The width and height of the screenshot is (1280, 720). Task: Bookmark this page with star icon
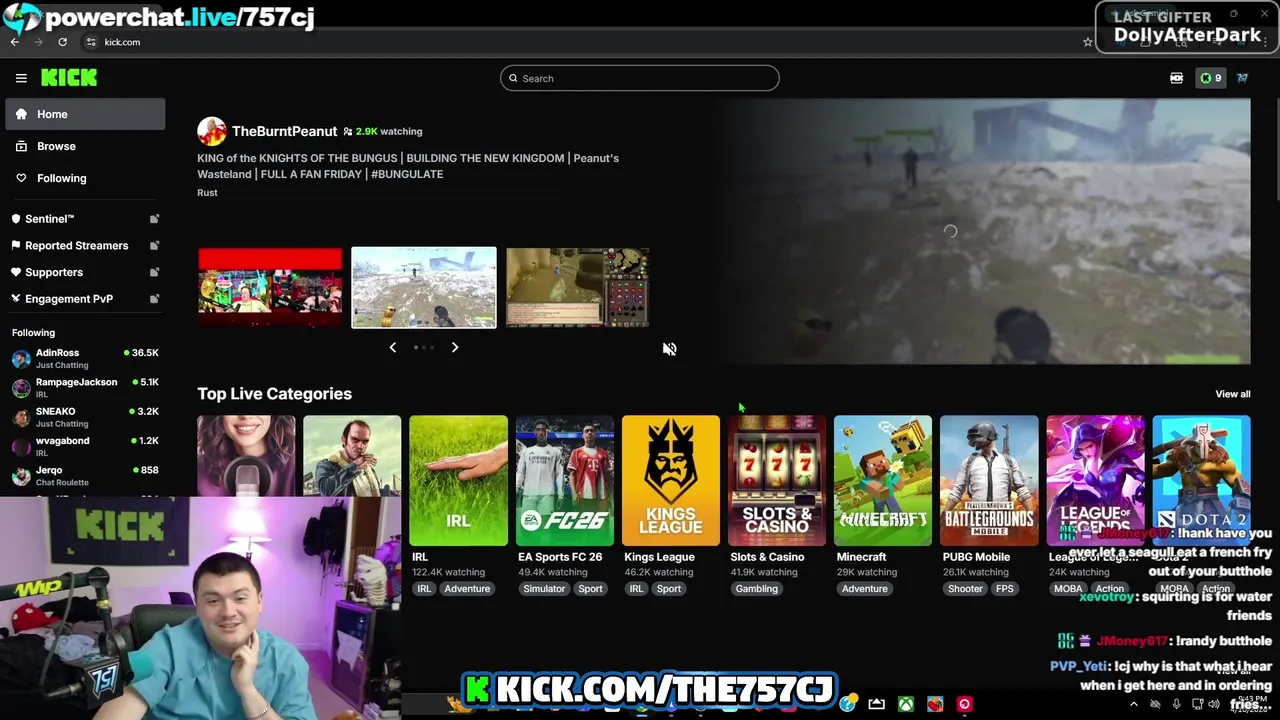[1088, 42]
